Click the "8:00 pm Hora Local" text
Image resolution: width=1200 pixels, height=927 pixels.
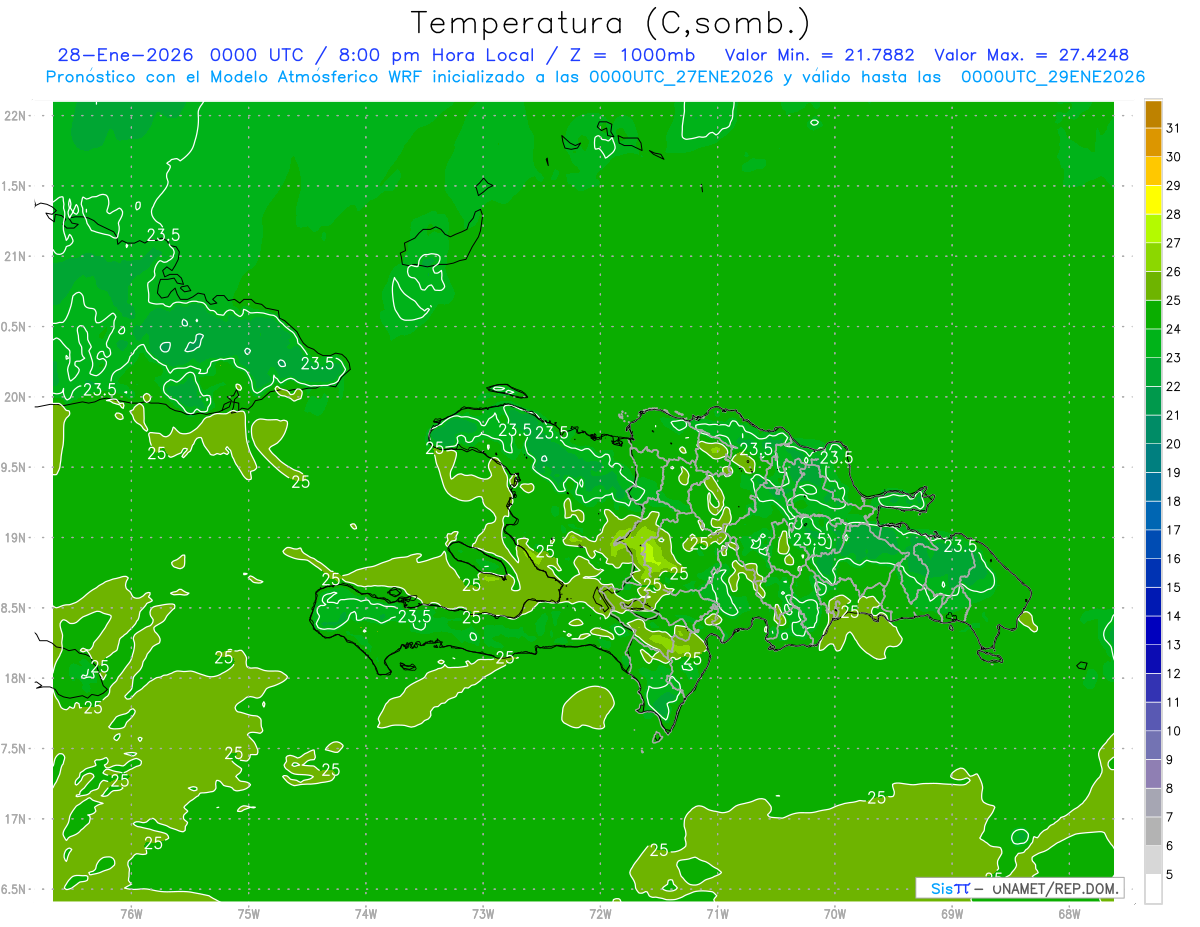436,55
